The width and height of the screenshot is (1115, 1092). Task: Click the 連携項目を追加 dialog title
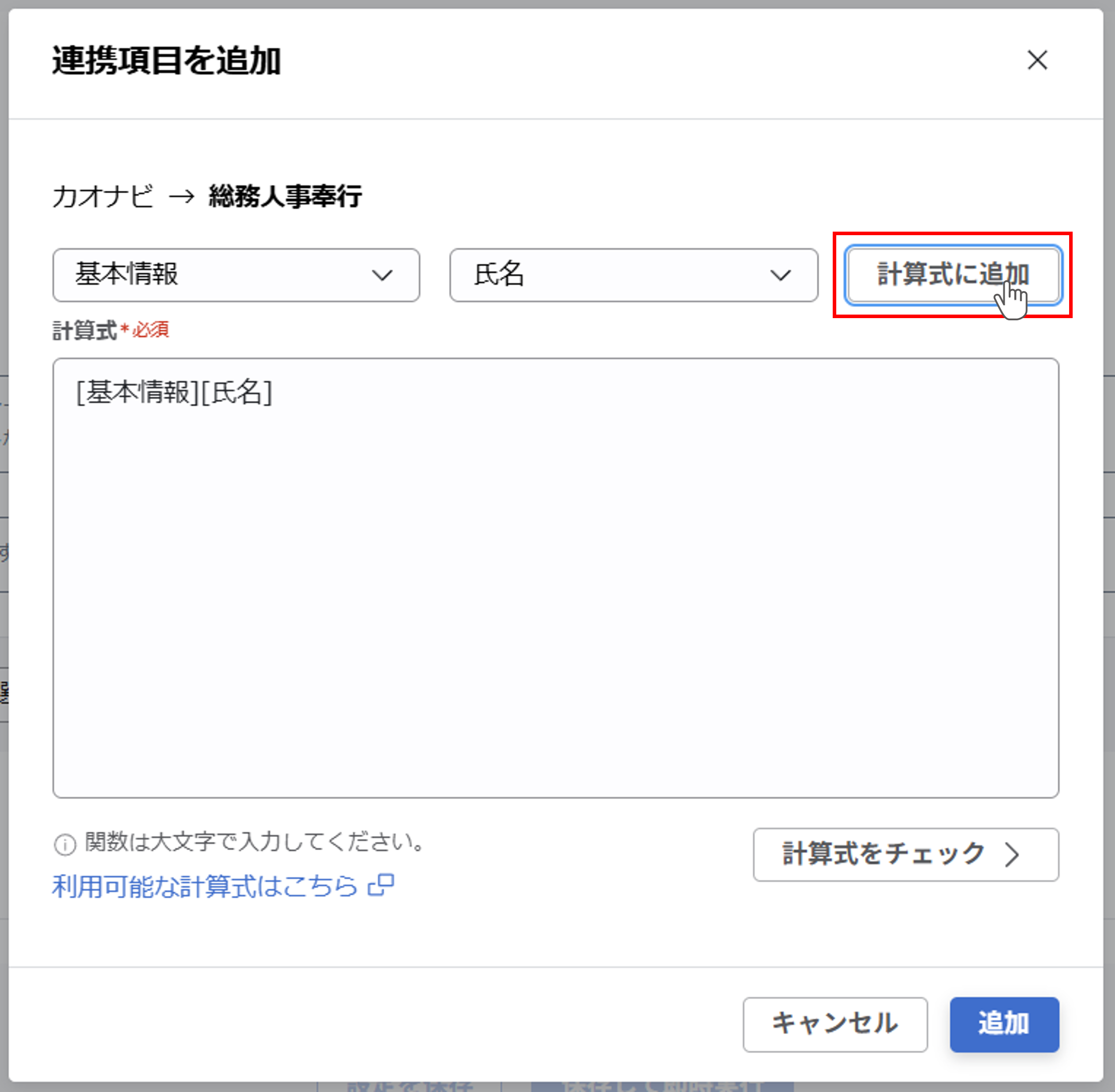pos(166,61)
